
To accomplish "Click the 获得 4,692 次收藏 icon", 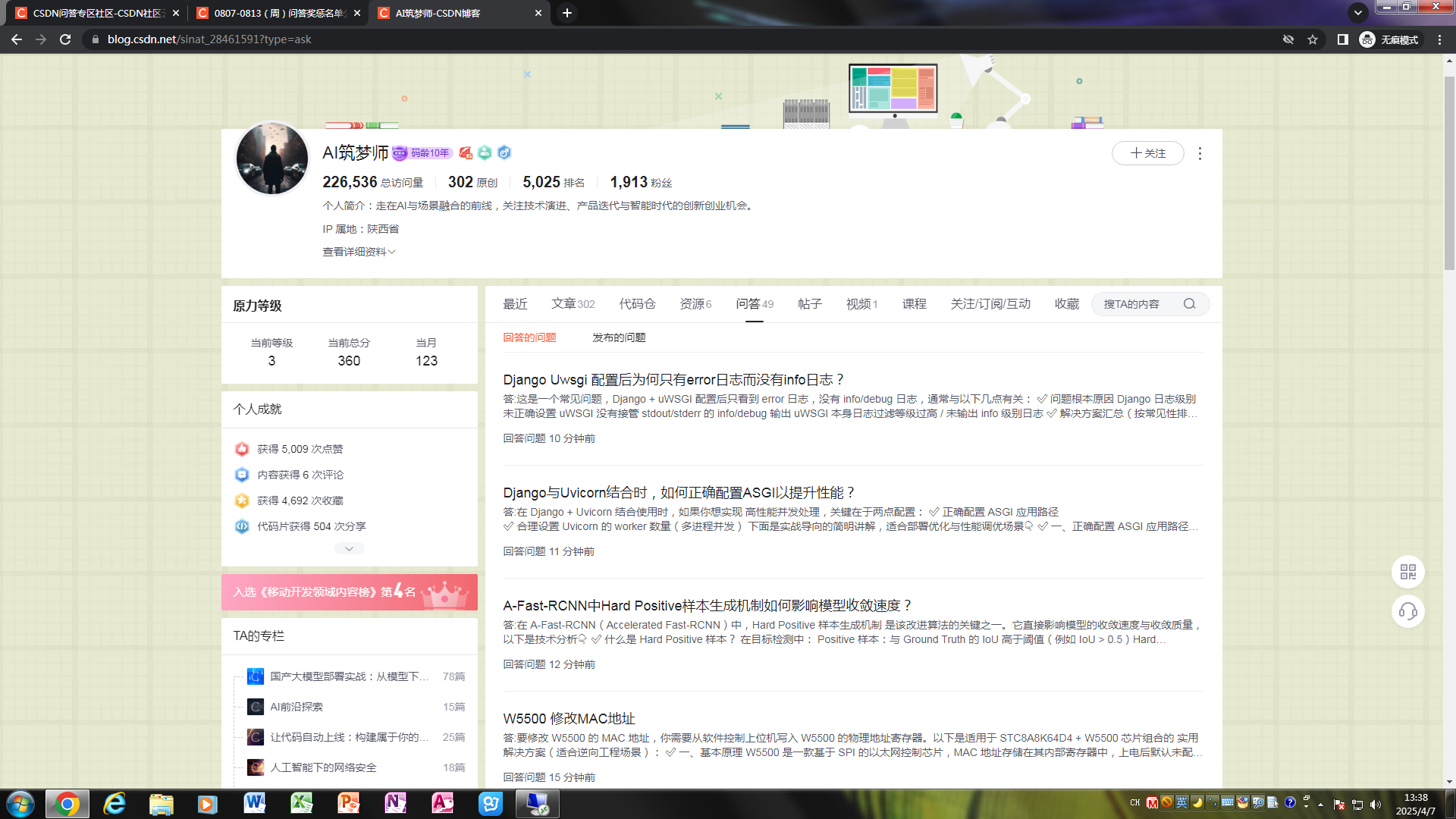I will 242,500.
